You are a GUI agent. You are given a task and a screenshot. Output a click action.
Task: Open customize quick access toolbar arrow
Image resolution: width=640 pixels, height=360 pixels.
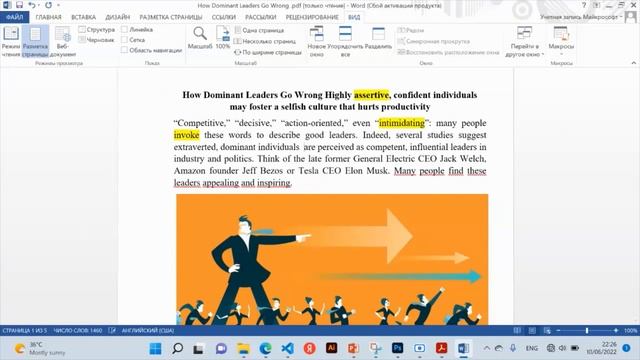coord(59,5)
